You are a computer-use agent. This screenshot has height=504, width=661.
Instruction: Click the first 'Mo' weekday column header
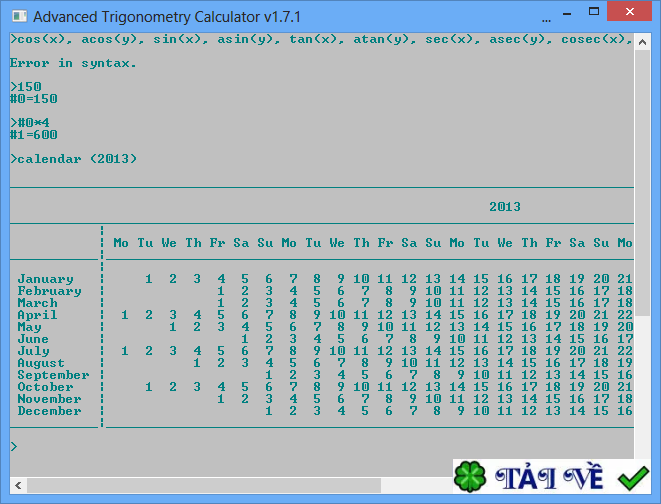(x=121, y=243)
